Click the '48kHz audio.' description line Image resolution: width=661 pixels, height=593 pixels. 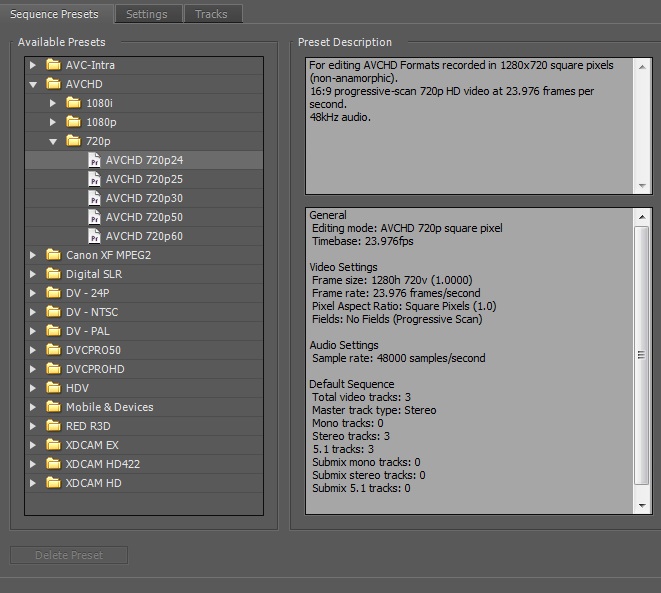340,117
